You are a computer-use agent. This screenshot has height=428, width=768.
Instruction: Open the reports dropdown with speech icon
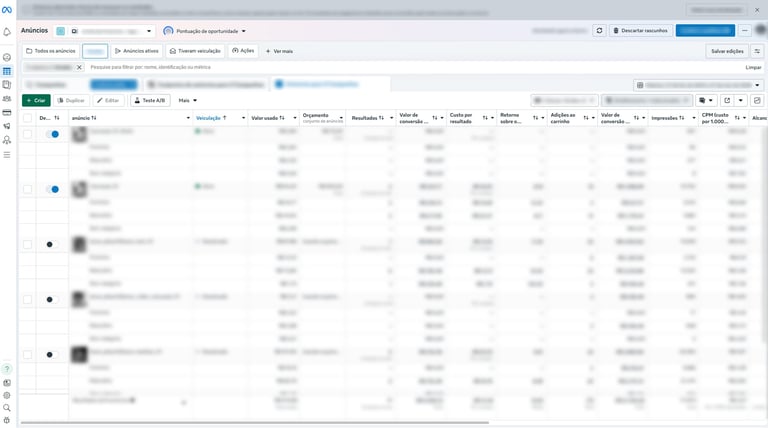[706, 100]
